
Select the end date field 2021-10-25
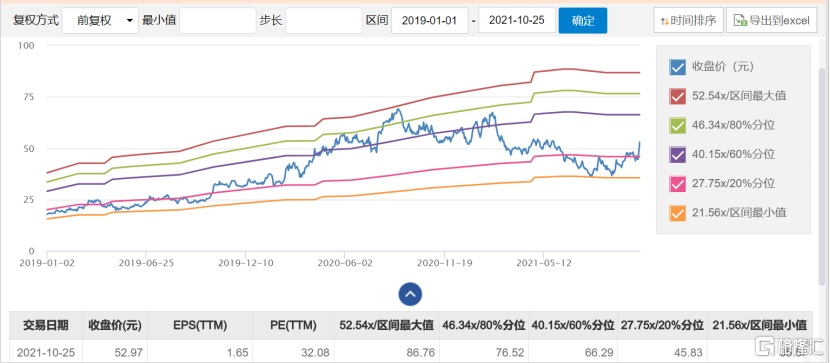(517, 21)
